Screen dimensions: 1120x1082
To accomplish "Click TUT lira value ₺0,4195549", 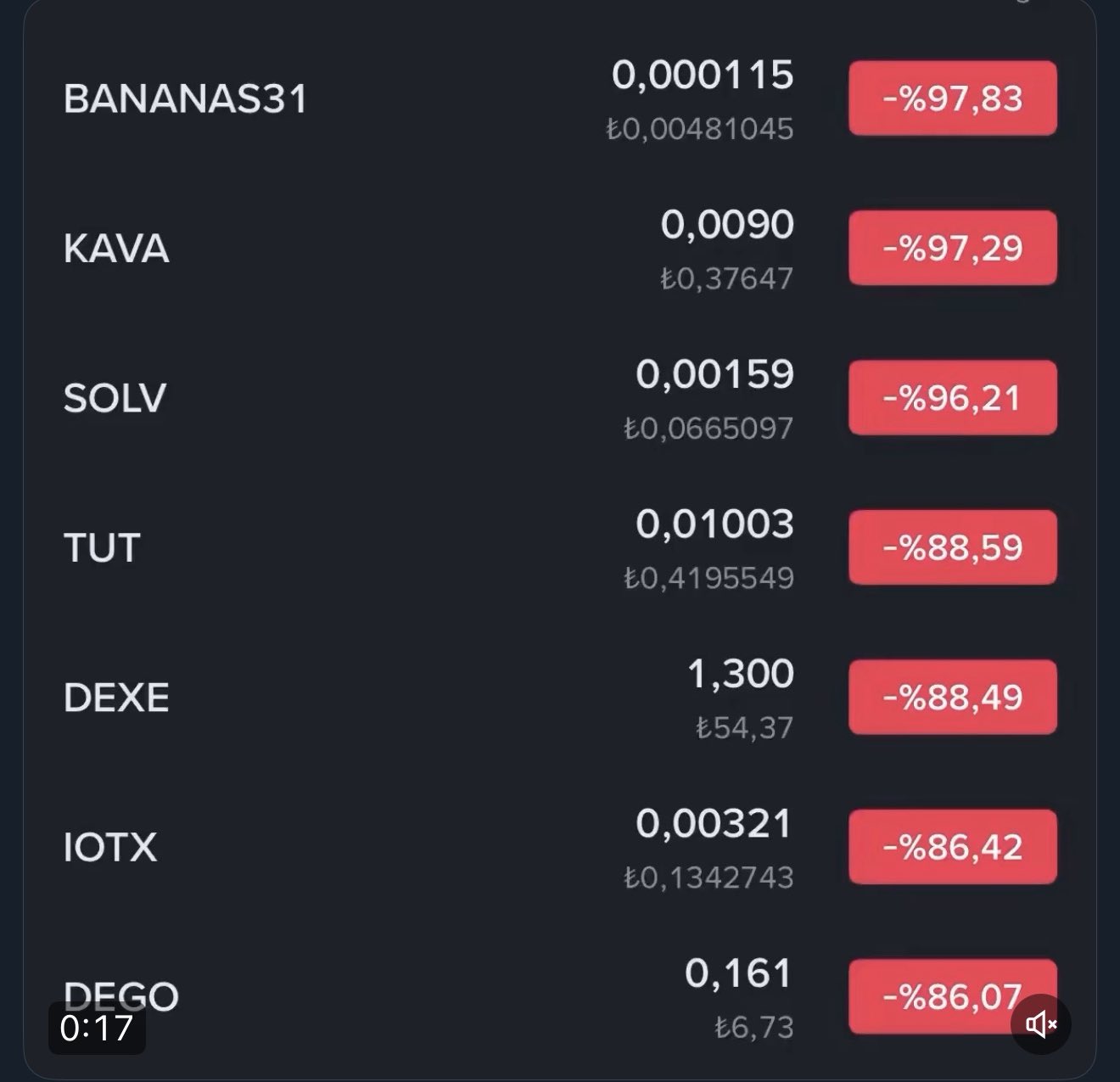I will (709, 578).
